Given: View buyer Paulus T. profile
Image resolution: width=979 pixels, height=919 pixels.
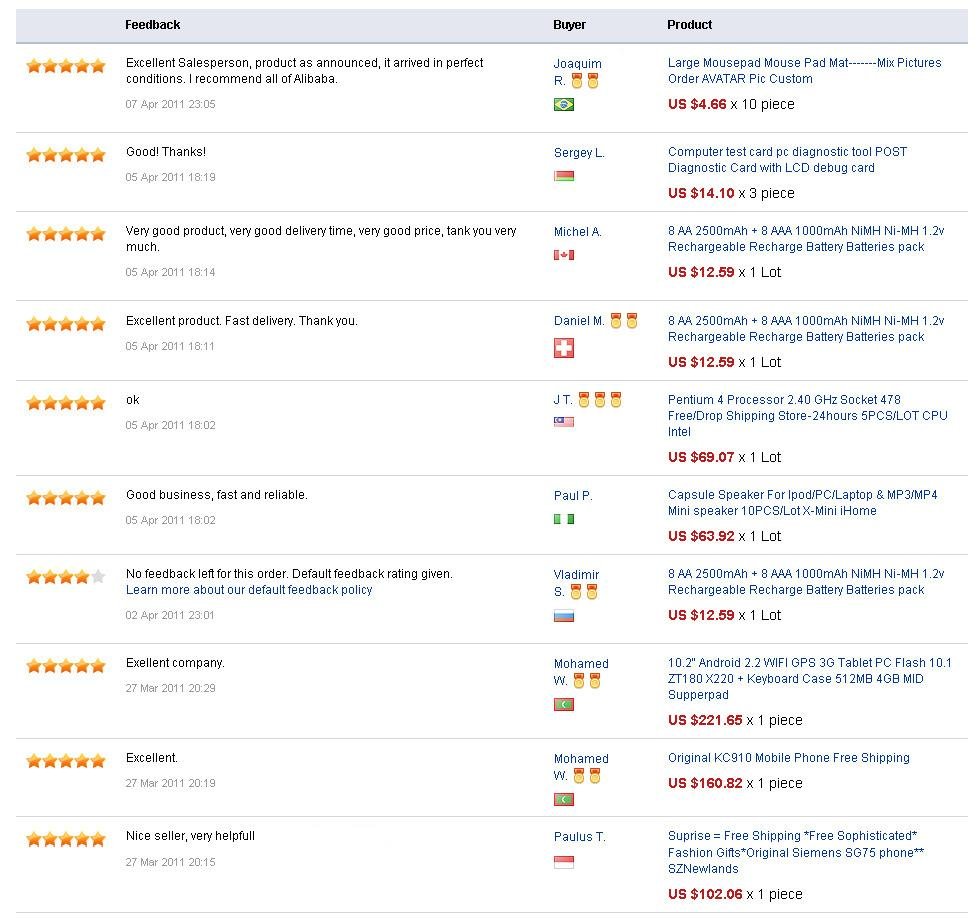Looking at the screenshot, I should (580, 837).
